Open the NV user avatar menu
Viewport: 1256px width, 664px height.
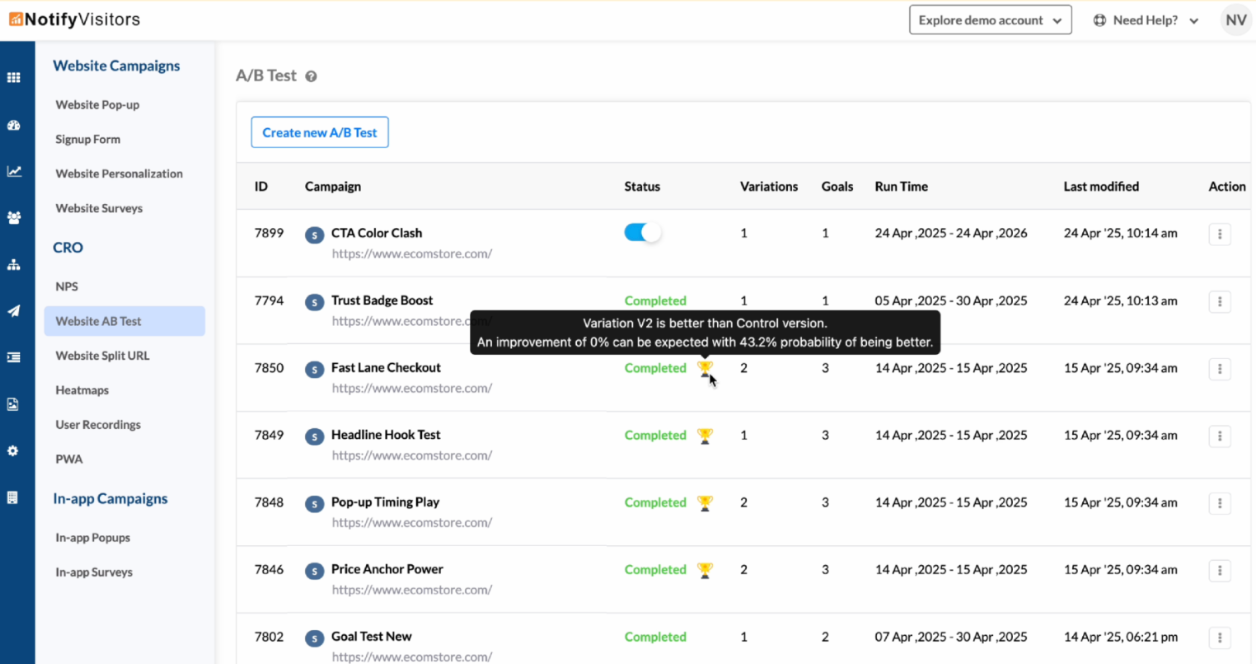[1235, 20]
